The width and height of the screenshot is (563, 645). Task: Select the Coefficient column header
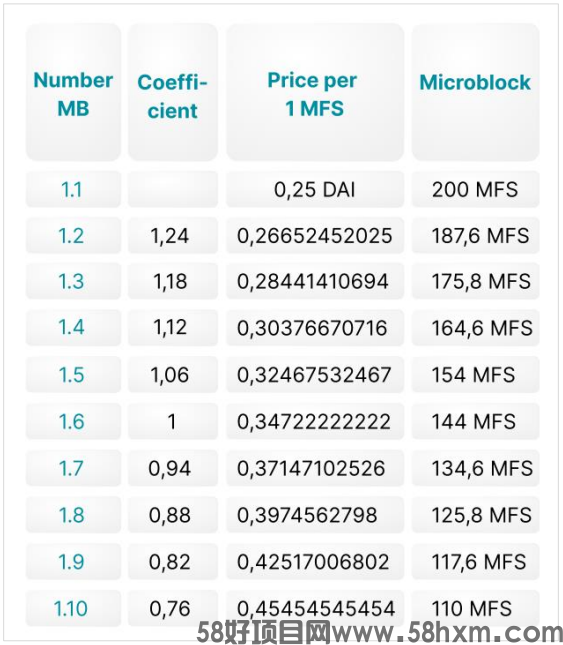173,92
